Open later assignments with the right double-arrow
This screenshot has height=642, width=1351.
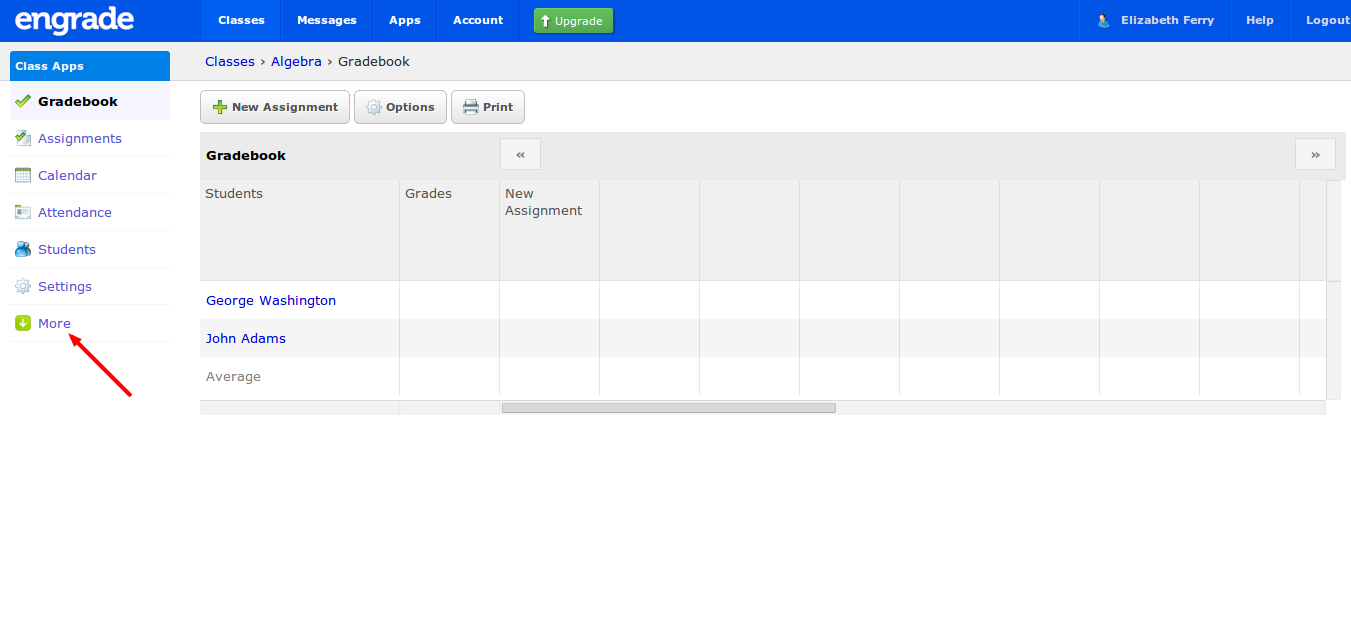pyautogui.click(x=1315, y=154)
